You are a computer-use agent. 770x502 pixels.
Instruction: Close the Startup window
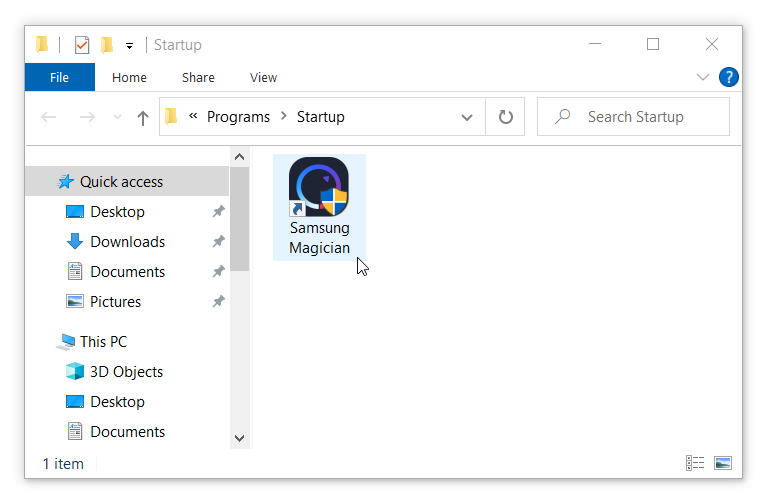[x=712, y=44]
